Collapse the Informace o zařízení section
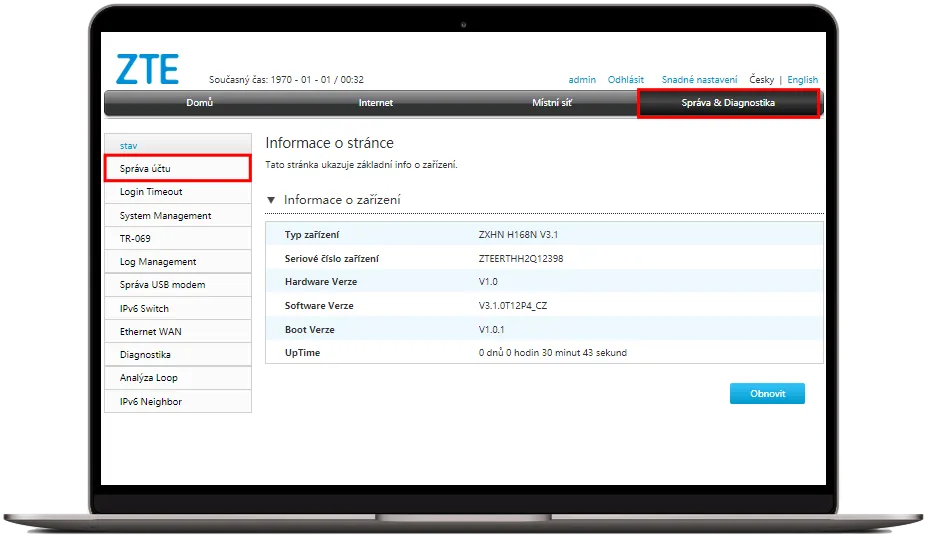This screenshot has width=927, height=537. [271, 200]
